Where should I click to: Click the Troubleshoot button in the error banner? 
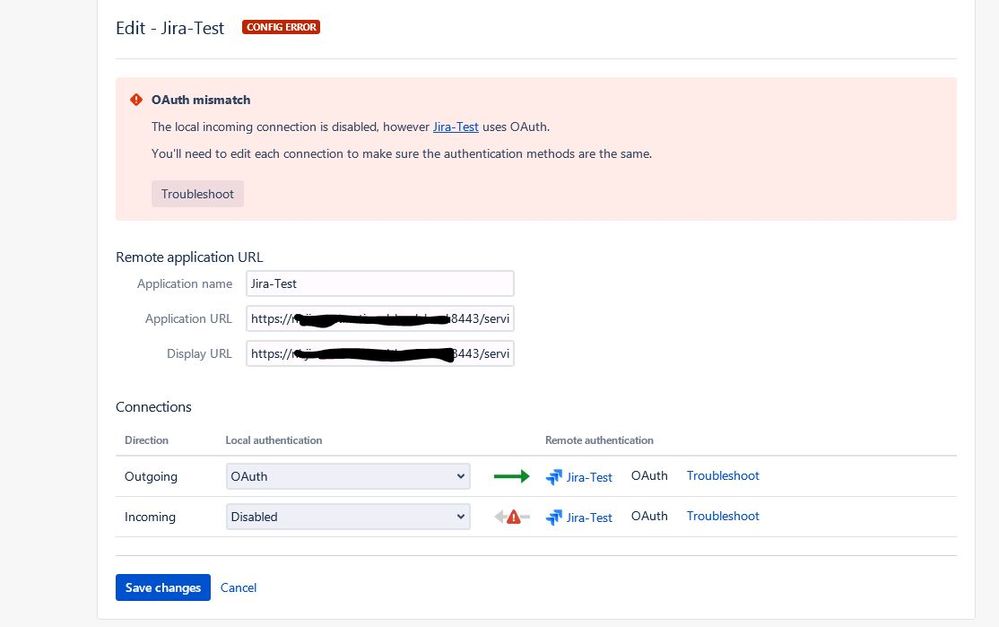[x=198, y=194]
